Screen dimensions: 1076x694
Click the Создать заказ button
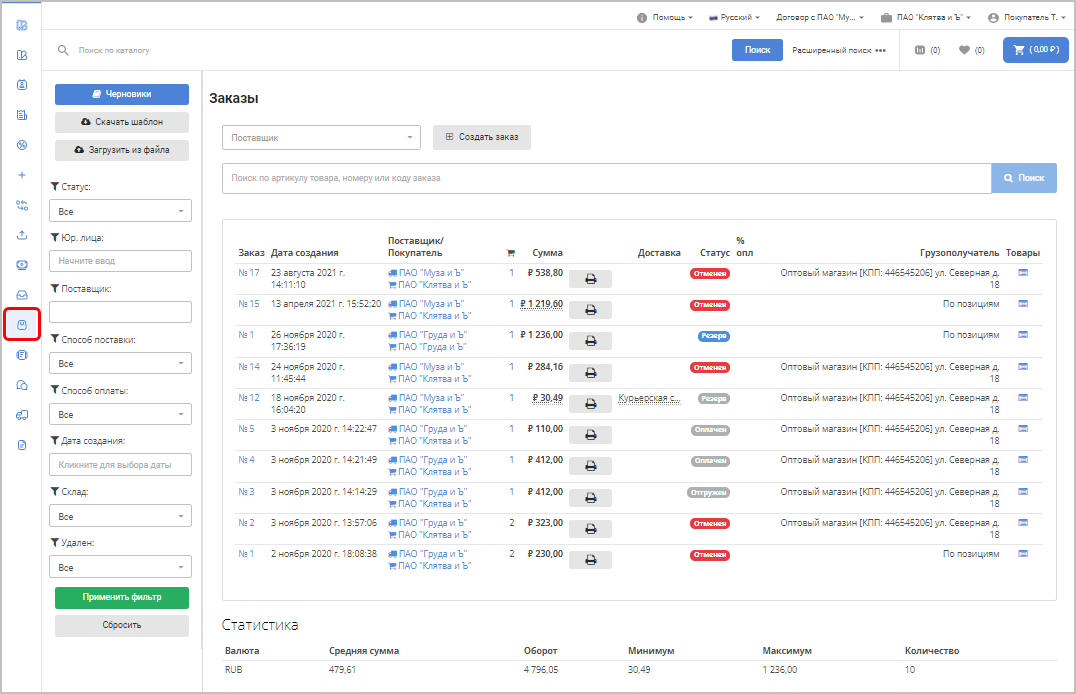pos(482,137)
